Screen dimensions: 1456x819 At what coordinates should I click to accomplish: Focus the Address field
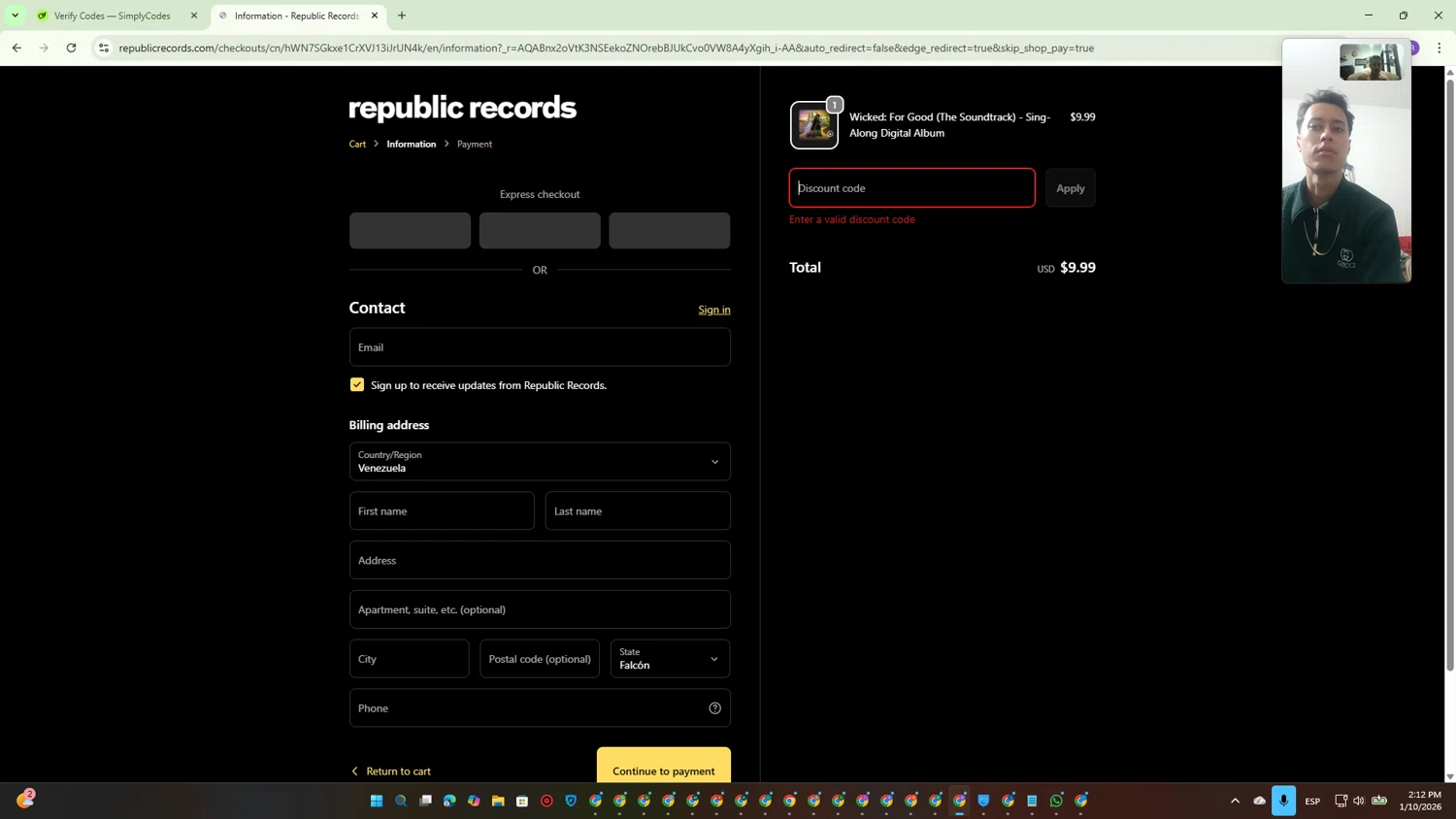(x=540, y=561)
